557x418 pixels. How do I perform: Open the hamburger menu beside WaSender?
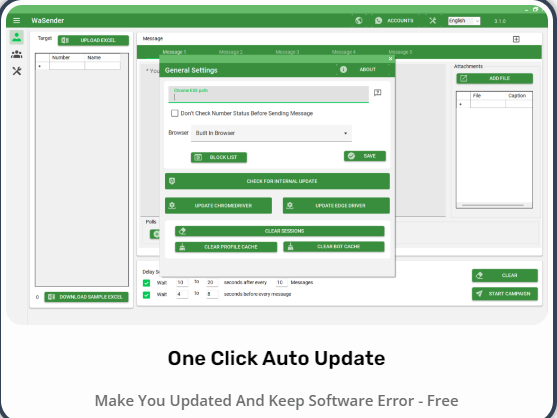[x=16, y=21]
